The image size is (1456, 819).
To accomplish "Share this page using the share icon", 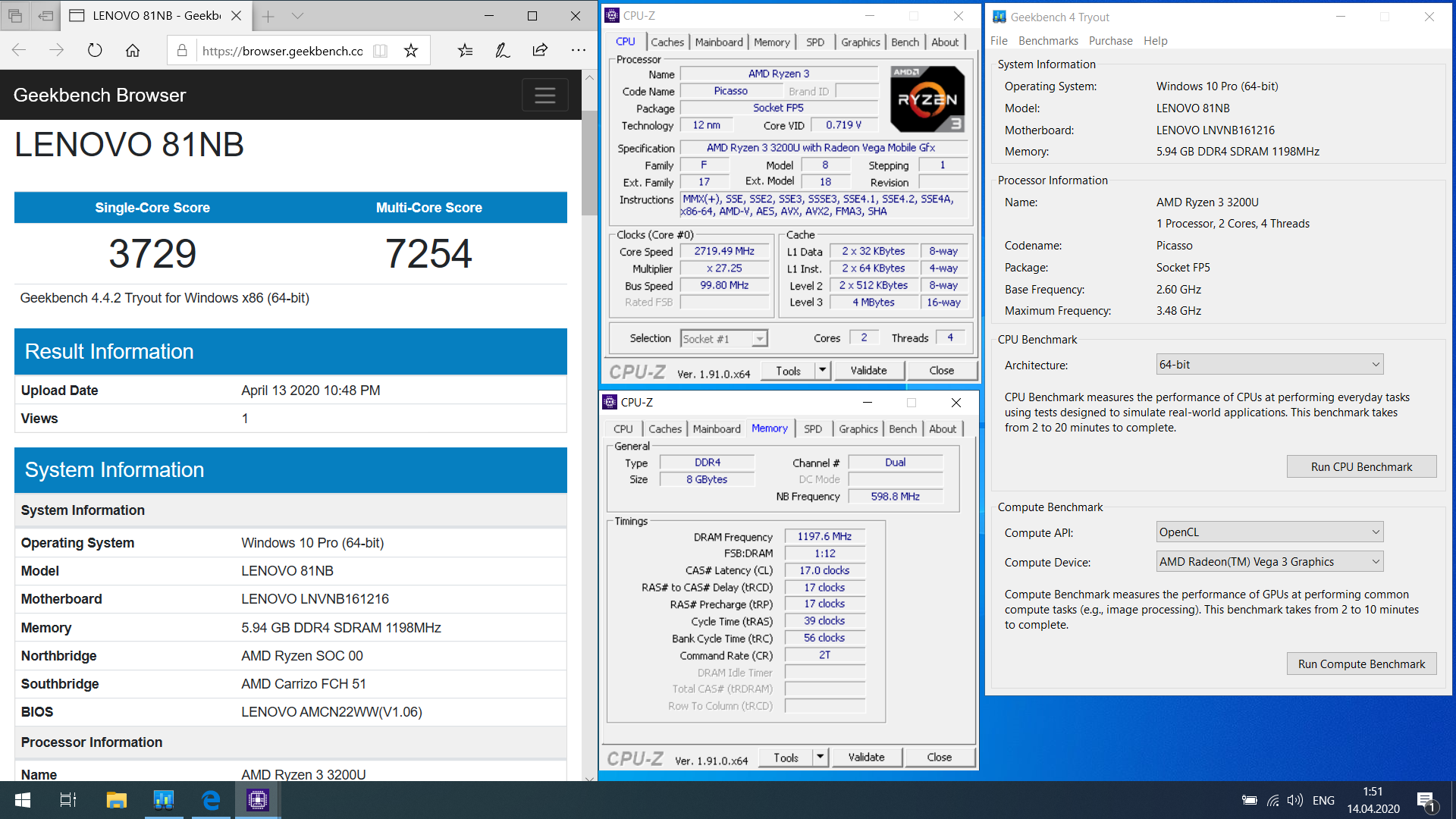I will [x=540, y=51].
